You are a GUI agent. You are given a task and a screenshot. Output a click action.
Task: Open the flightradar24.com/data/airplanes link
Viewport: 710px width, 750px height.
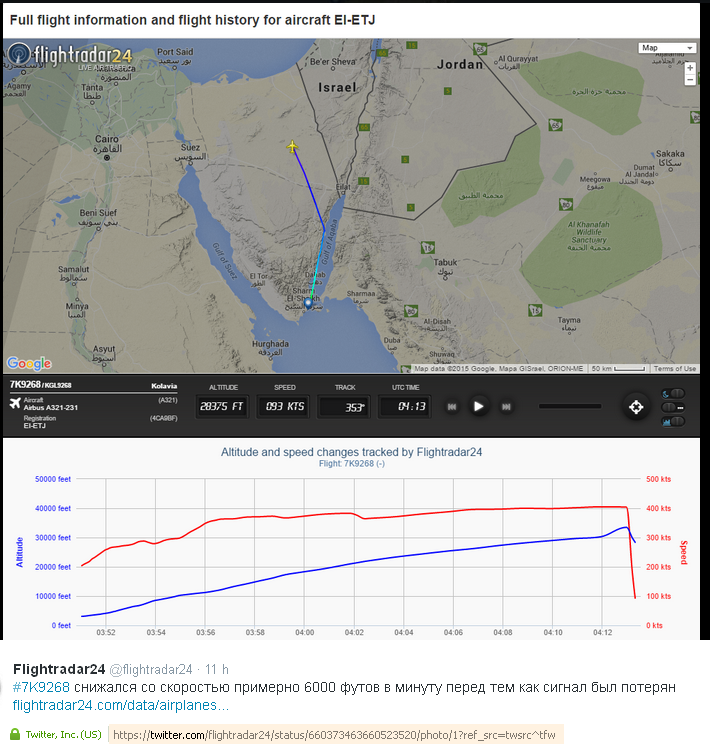tap(120, 706)
